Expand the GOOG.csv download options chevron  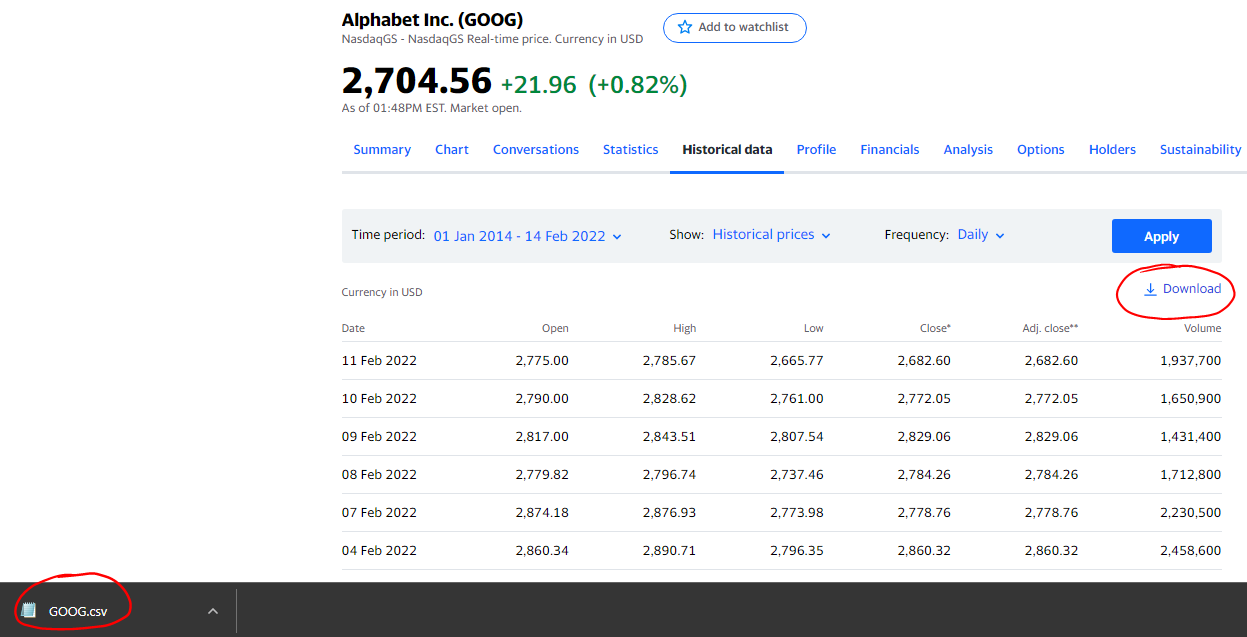pos(212,611)
